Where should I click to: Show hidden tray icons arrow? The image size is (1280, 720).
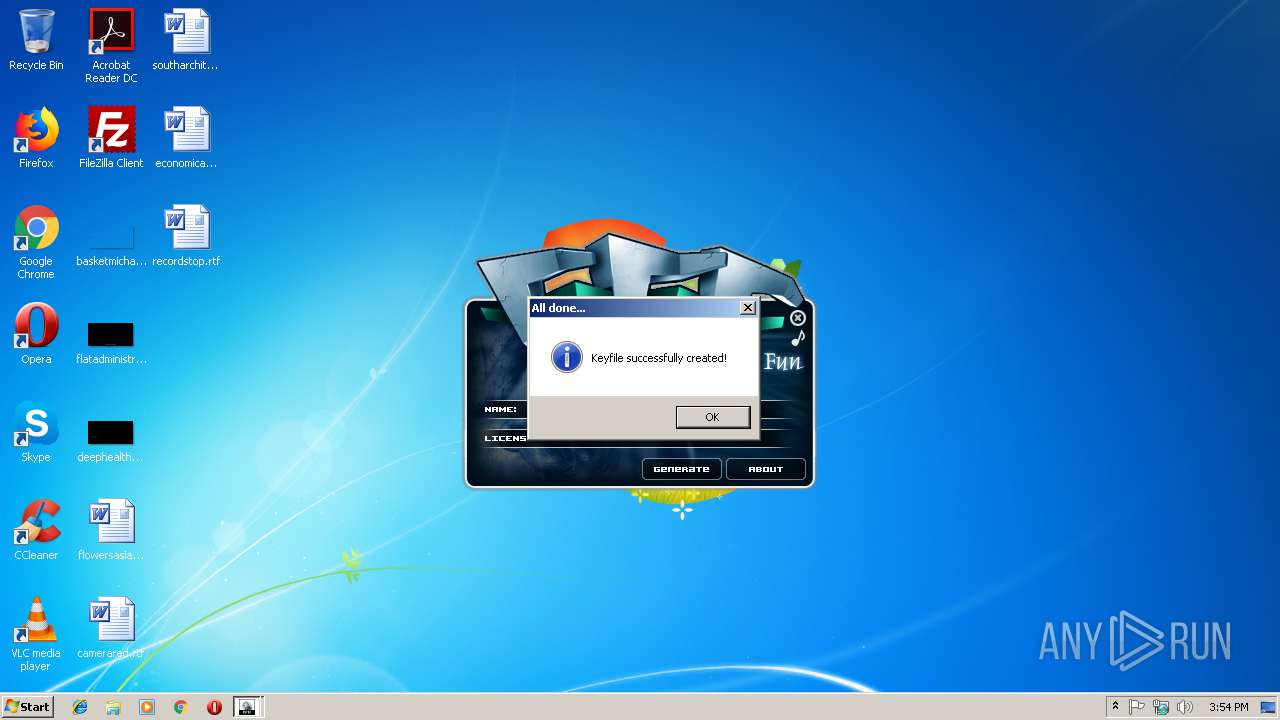[x=1115, y=707]
